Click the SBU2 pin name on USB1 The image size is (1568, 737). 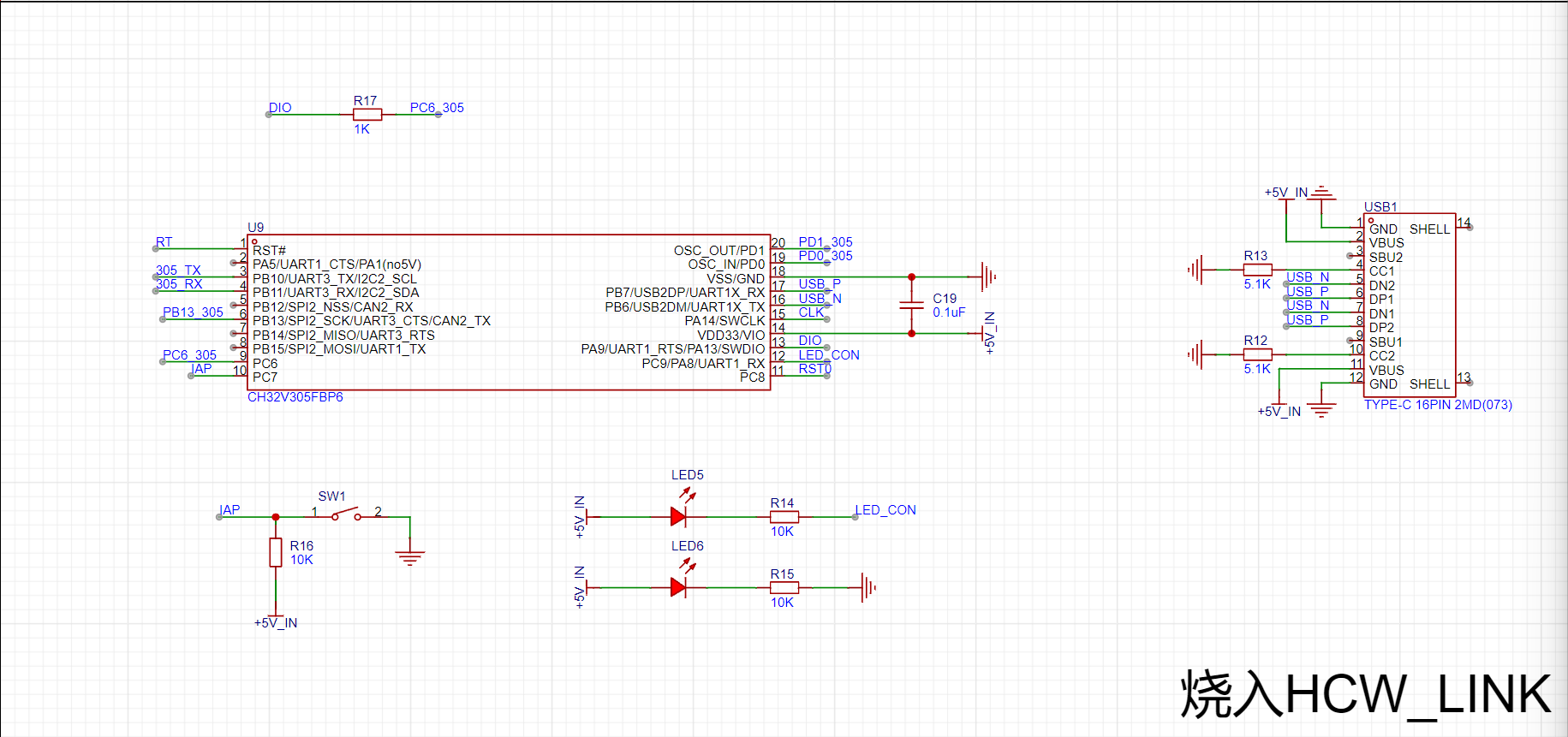1386,258
